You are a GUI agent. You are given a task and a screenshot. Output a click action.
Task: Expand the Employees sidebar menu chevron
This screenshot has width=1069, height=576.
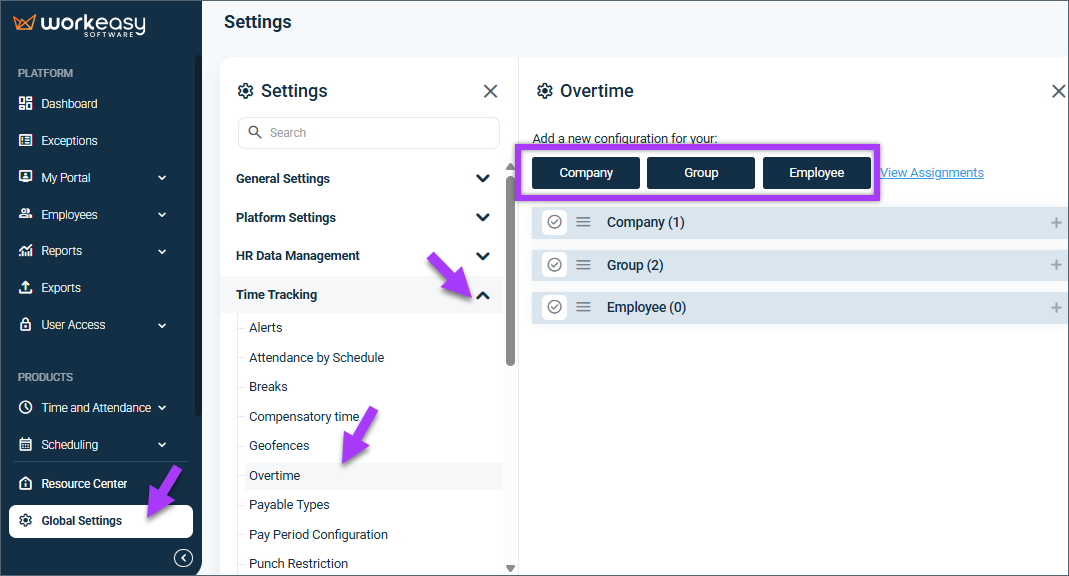[162, 215]
